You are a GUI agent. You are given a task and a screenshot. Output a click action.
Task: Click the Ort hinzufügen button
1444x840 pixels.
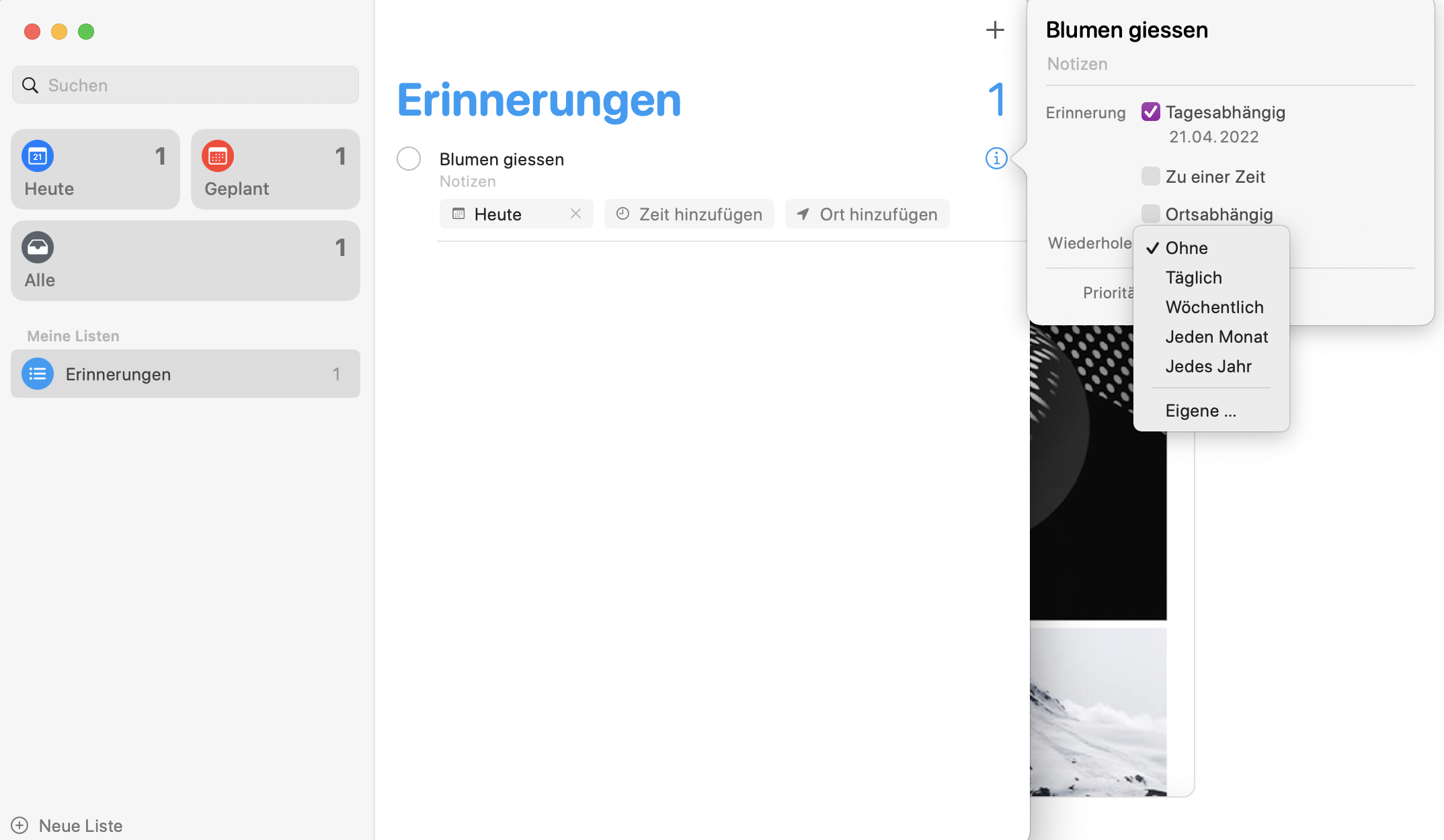867,214
